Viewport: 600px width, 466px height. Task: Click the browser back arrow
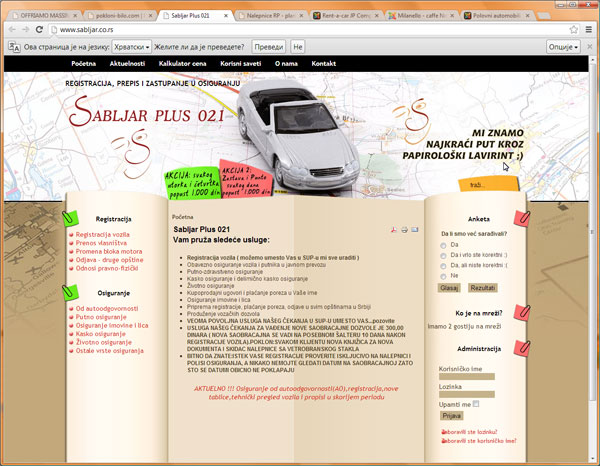click(12, 30)
